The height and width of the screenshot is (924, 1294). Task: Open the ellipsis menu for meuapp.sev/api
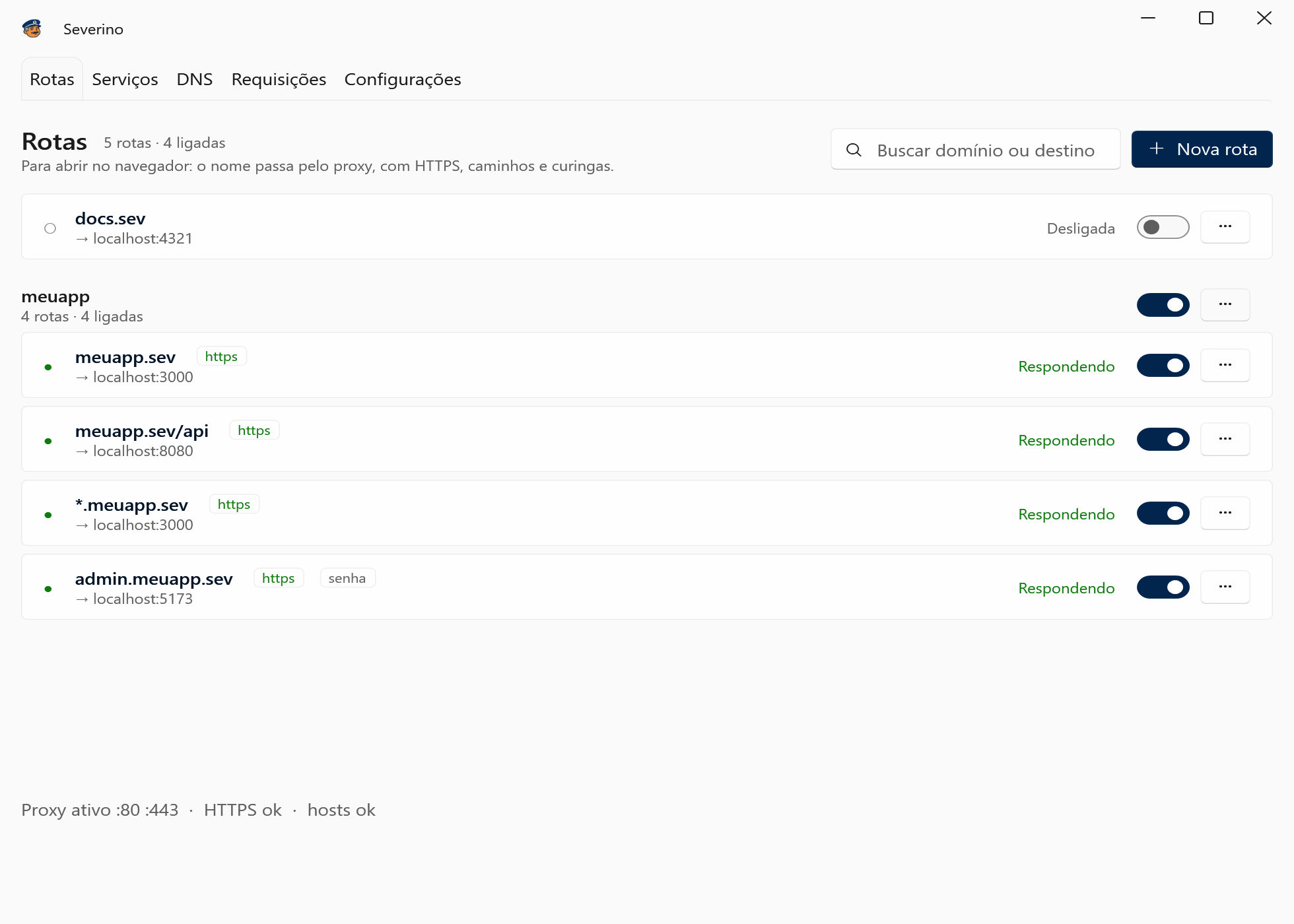[x=1225, y=439]
